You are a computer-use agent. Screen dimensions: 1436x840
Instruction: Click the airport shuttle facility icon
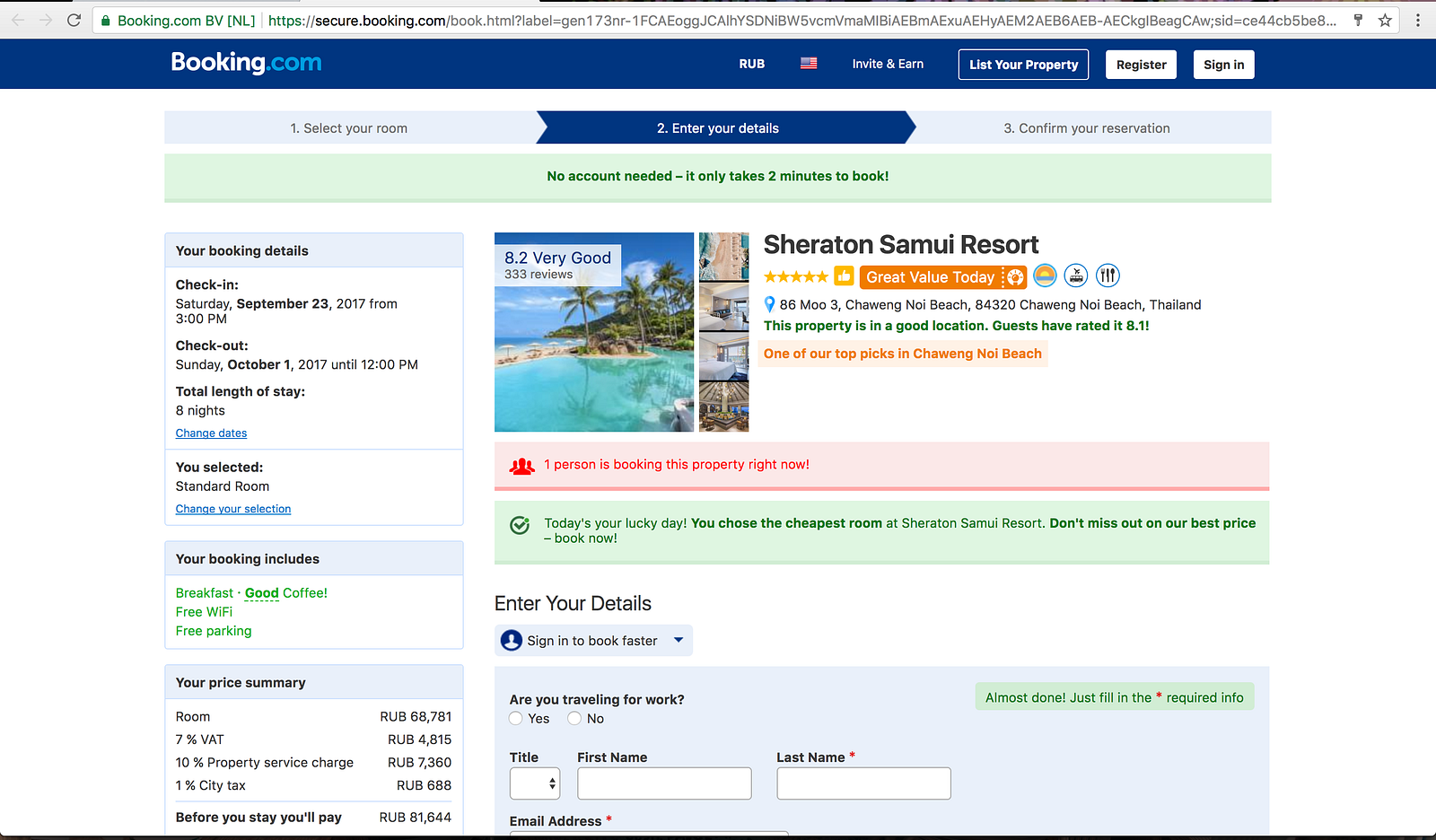coord(1076,276)
